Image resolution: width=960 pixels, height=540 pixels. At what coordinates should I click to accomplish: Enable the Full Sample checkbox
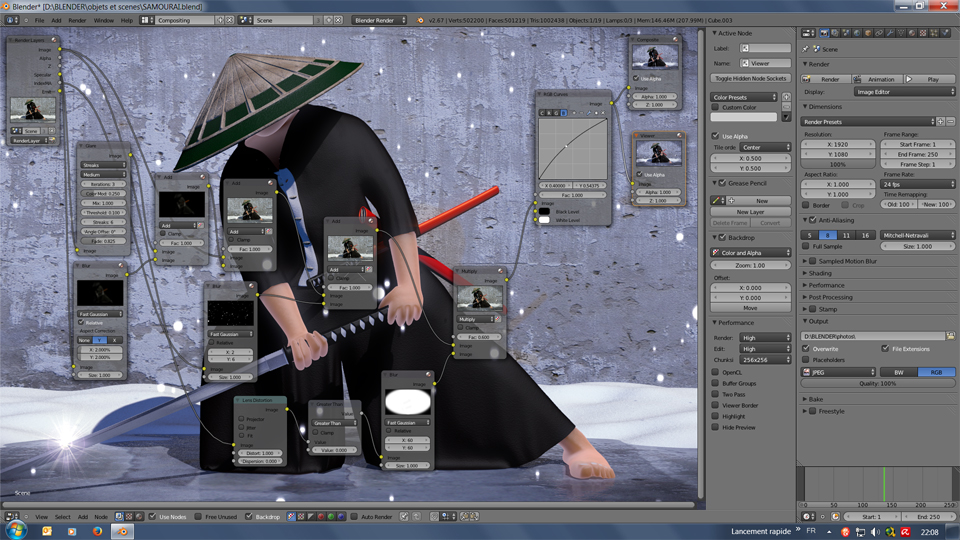point(806,246)
